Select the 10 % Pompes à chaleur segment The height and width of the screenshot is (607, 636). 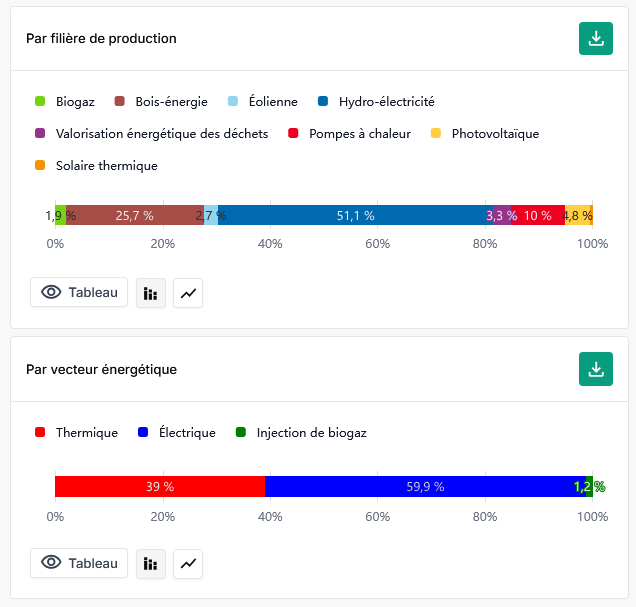pyautogui.click(x=538, y=215)
